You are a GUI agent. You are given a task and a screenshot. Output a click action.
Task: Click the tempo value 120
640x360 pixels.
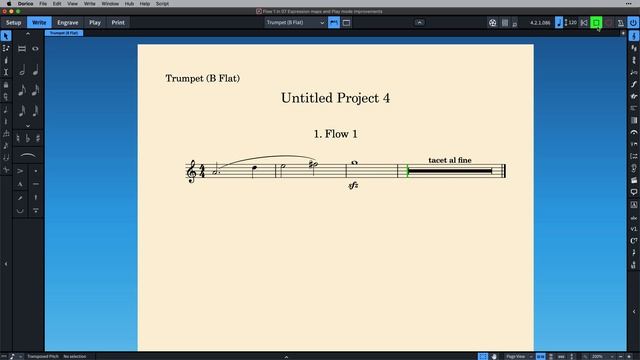click(573, 22)
